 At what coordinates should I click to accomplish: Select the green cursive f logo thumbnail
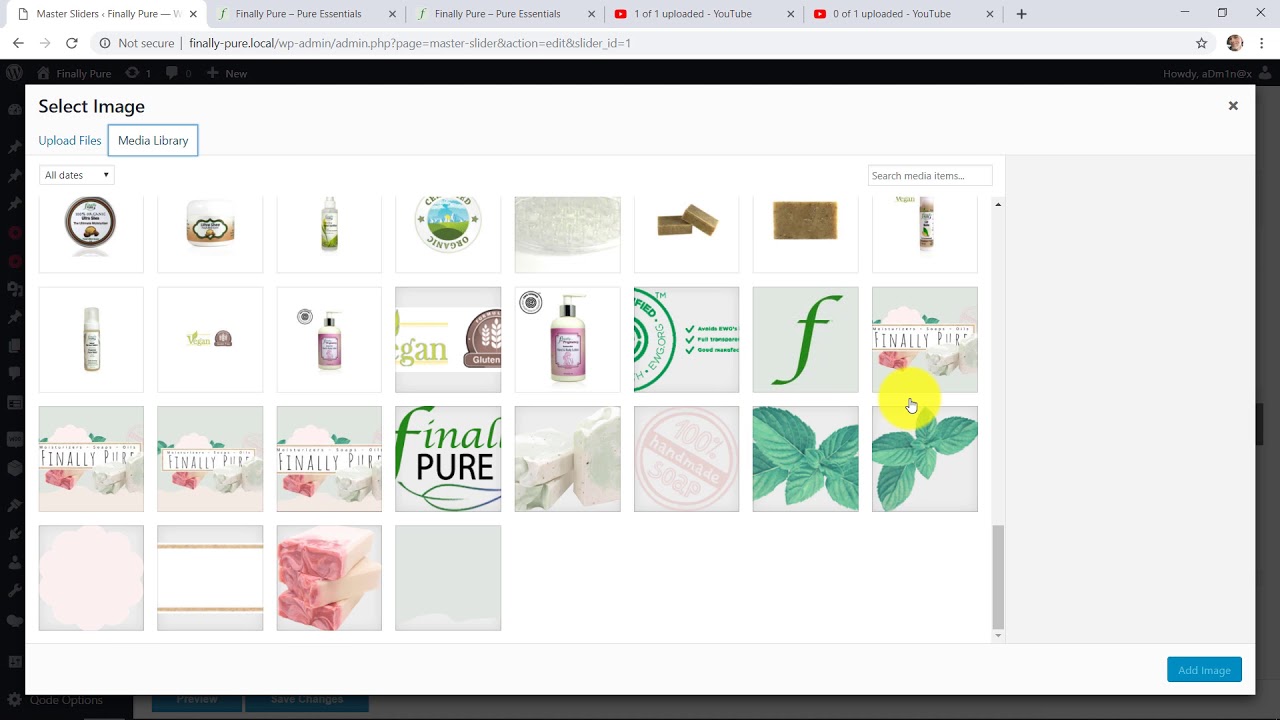(x=805, y=340)
